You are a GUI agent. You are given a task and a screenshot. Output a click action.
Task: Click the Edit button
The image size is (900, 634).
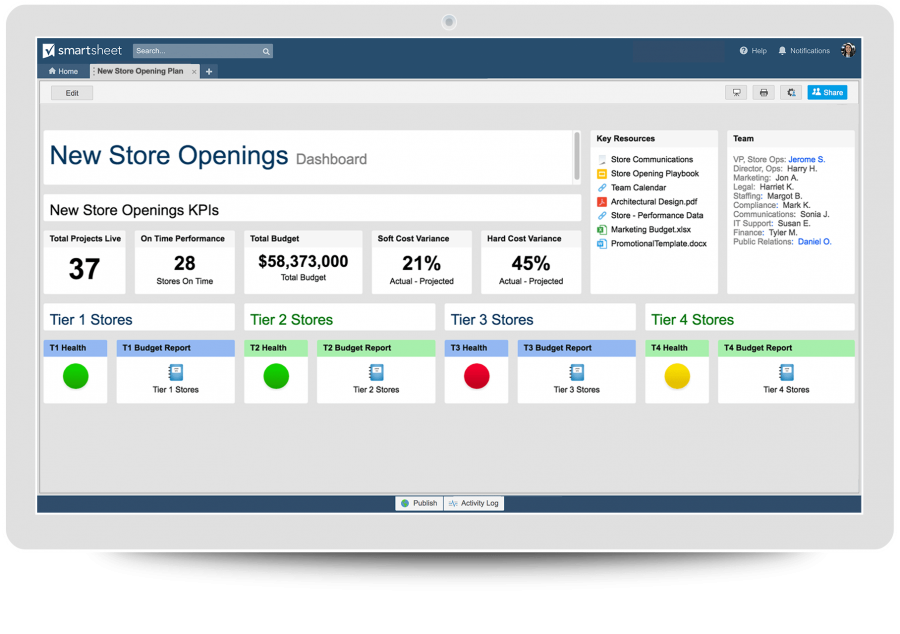tap(72, 93)
